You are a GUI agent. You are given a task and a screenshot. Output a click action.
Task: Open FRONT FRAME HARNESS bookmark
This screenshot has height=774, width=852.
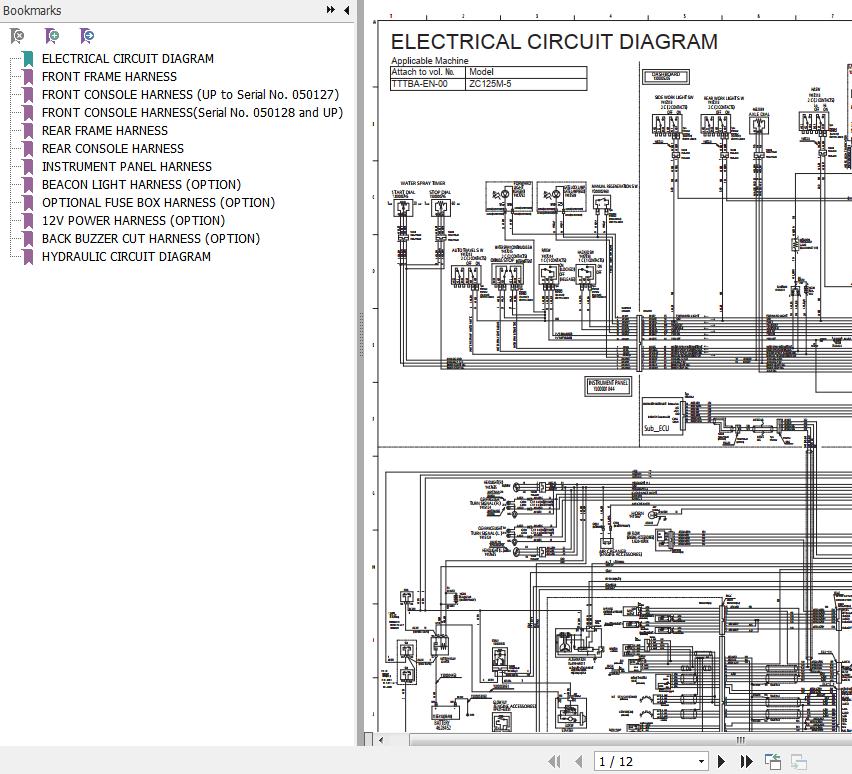click(109, 77)
